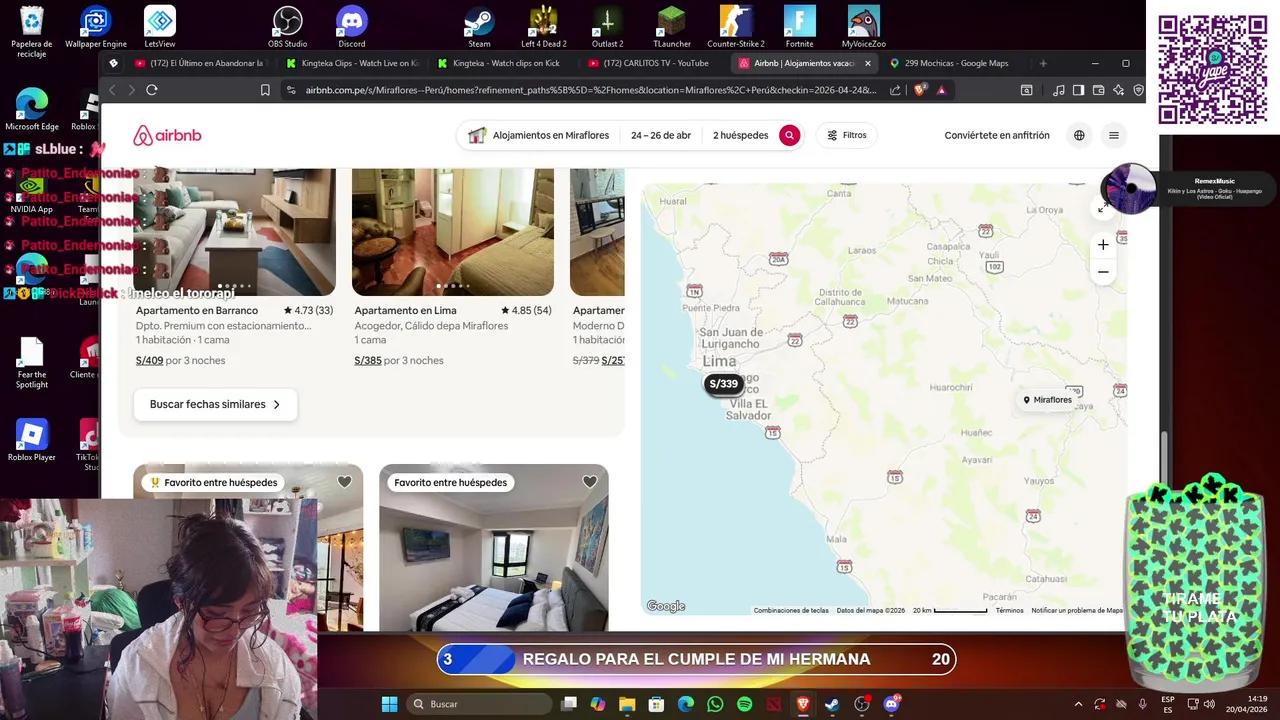Click the taskbar Buscar search box
The width and height of the screenshot is (1280, 720).
(x=480, y=704)
